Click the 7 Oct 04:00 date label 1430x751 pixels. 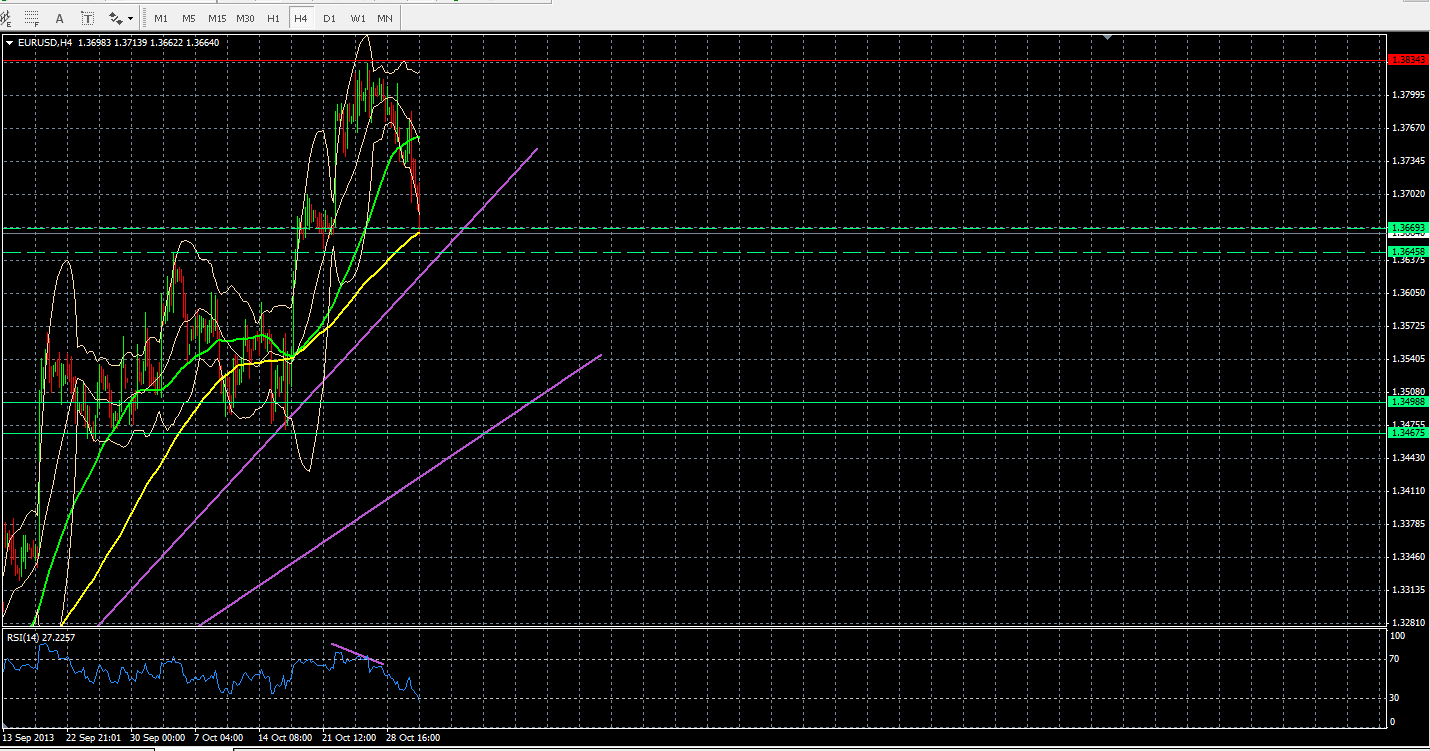click(219, 738)
